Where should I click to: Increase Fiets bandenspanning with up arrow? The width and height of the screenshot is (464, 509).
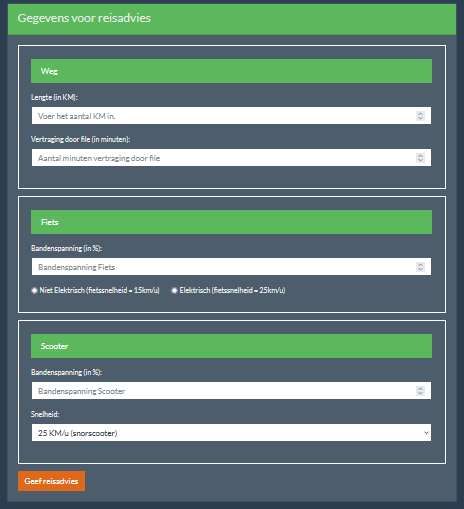[420, 264]
